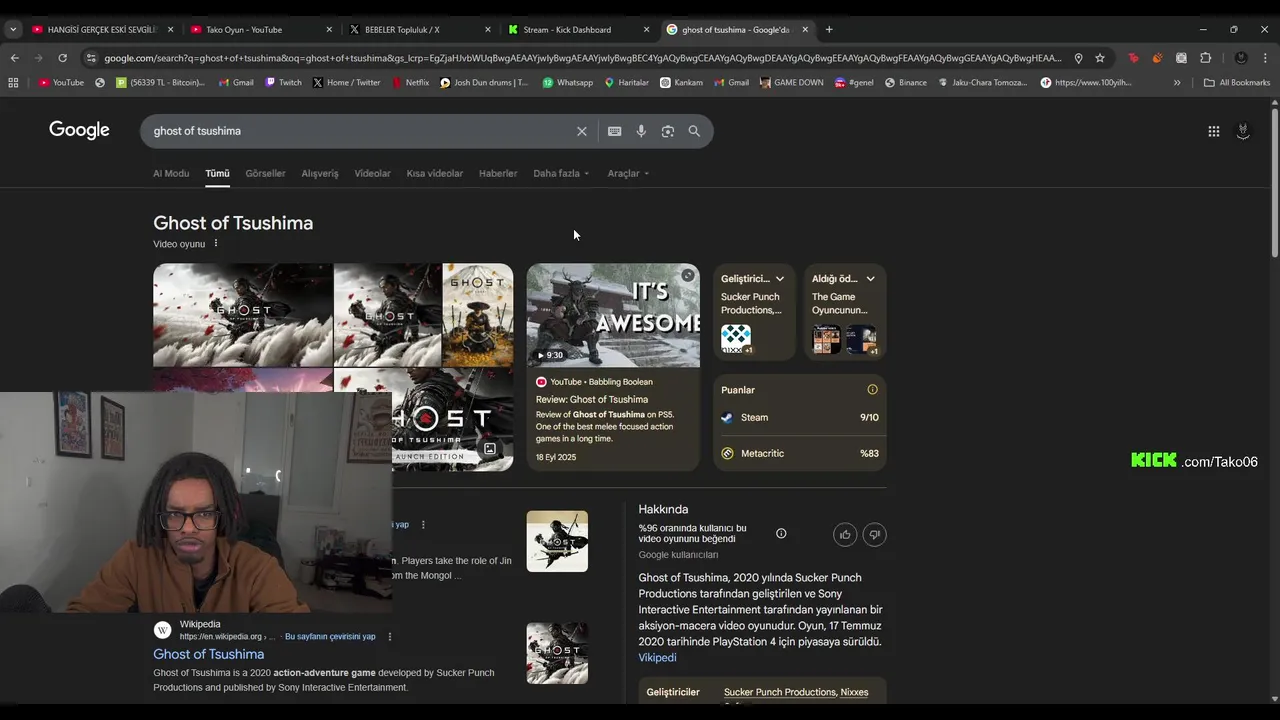Open the tab search dropdown arrow
This screenshot has height=720, width=1280.
13,29
